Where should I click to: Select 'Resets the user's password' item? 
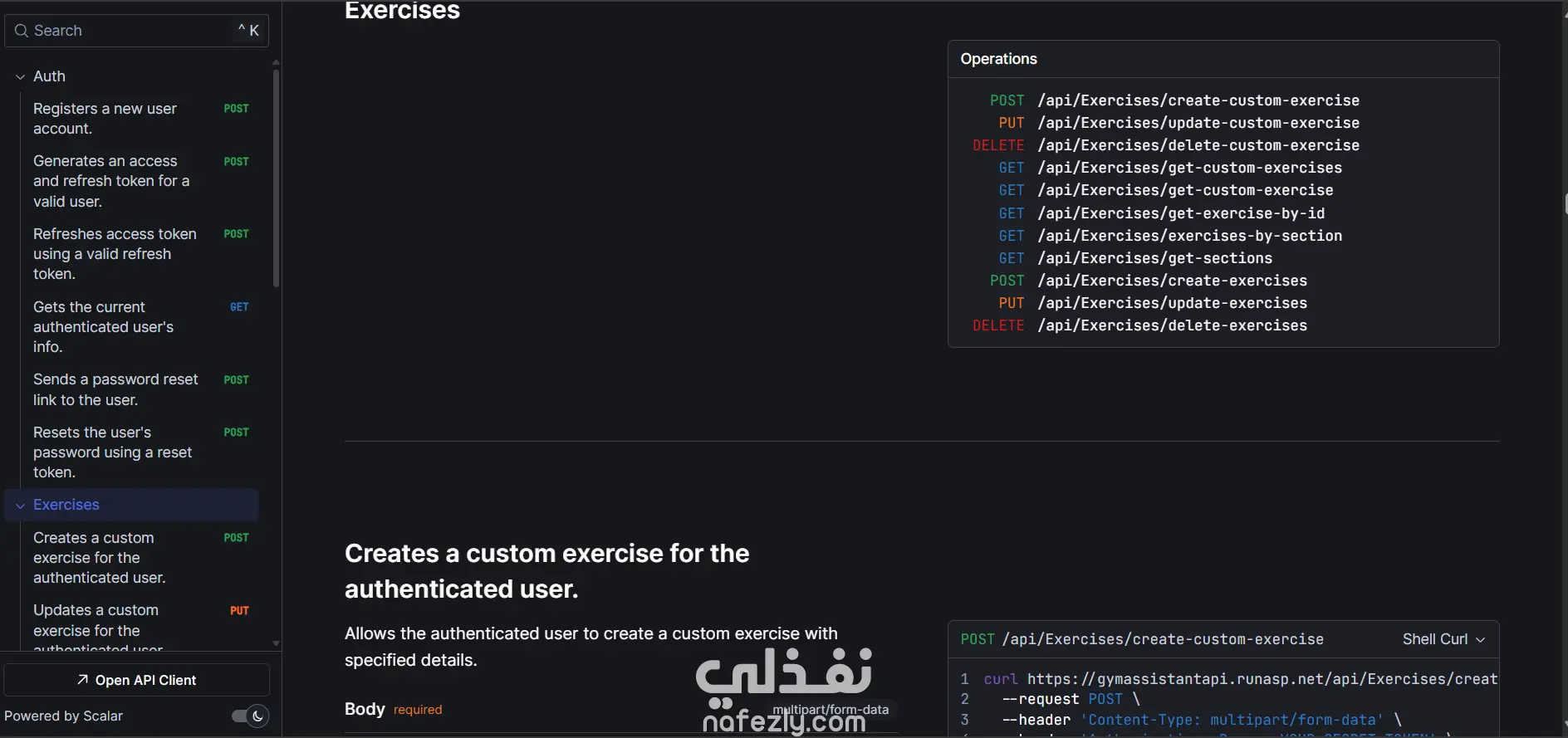click(112, 452)
